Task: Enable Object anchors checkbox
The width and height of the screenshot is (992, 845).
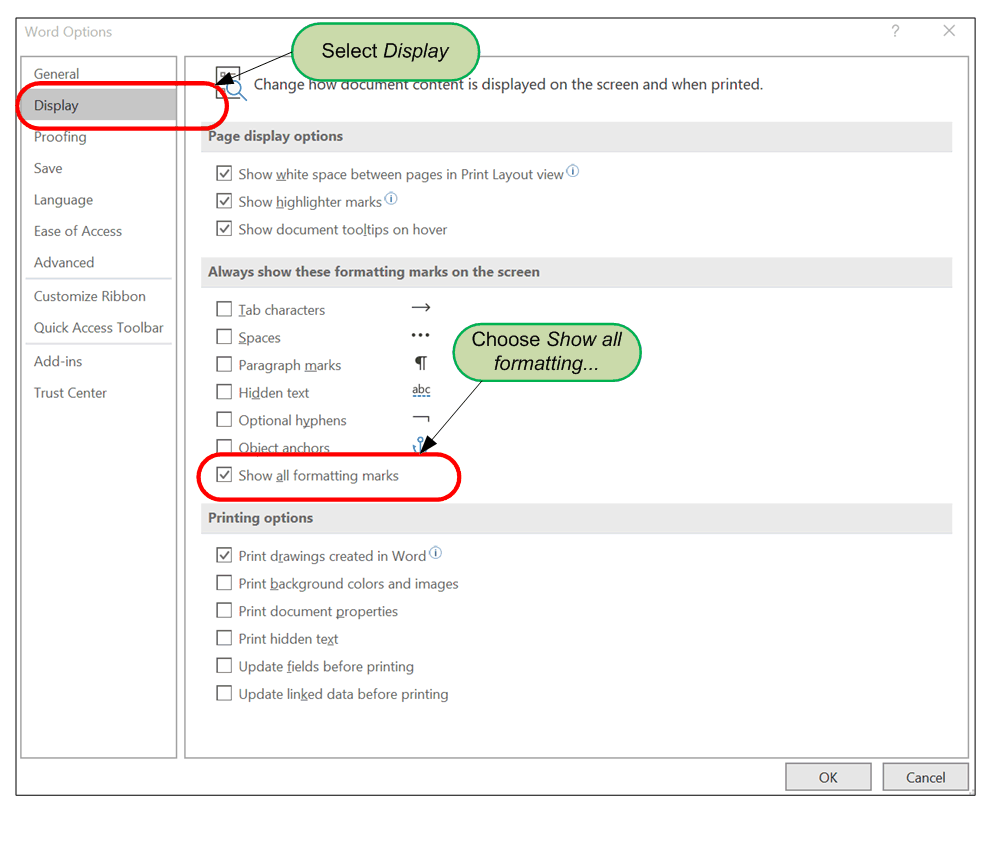Action: pos(224,446)
